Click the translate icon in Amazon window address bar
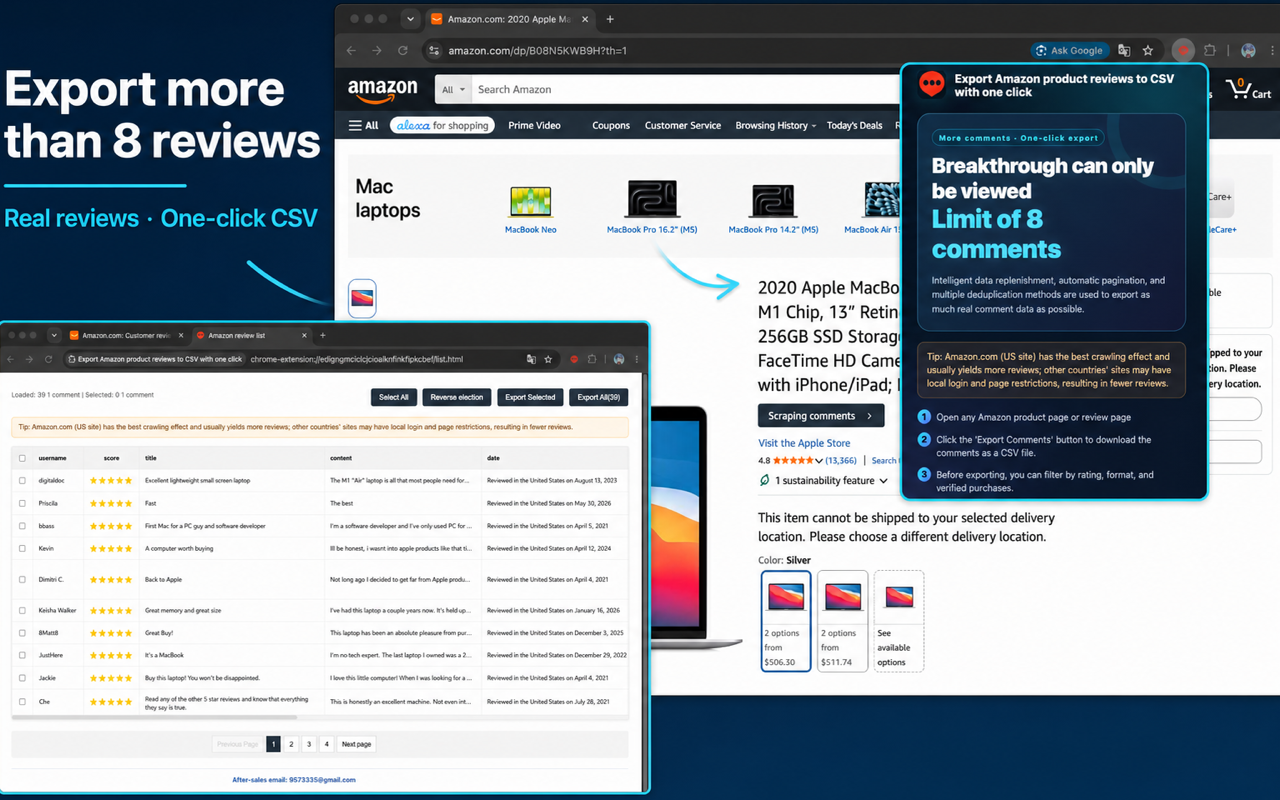This screenshot has width=1280, height=800. tap(1124, 50)
